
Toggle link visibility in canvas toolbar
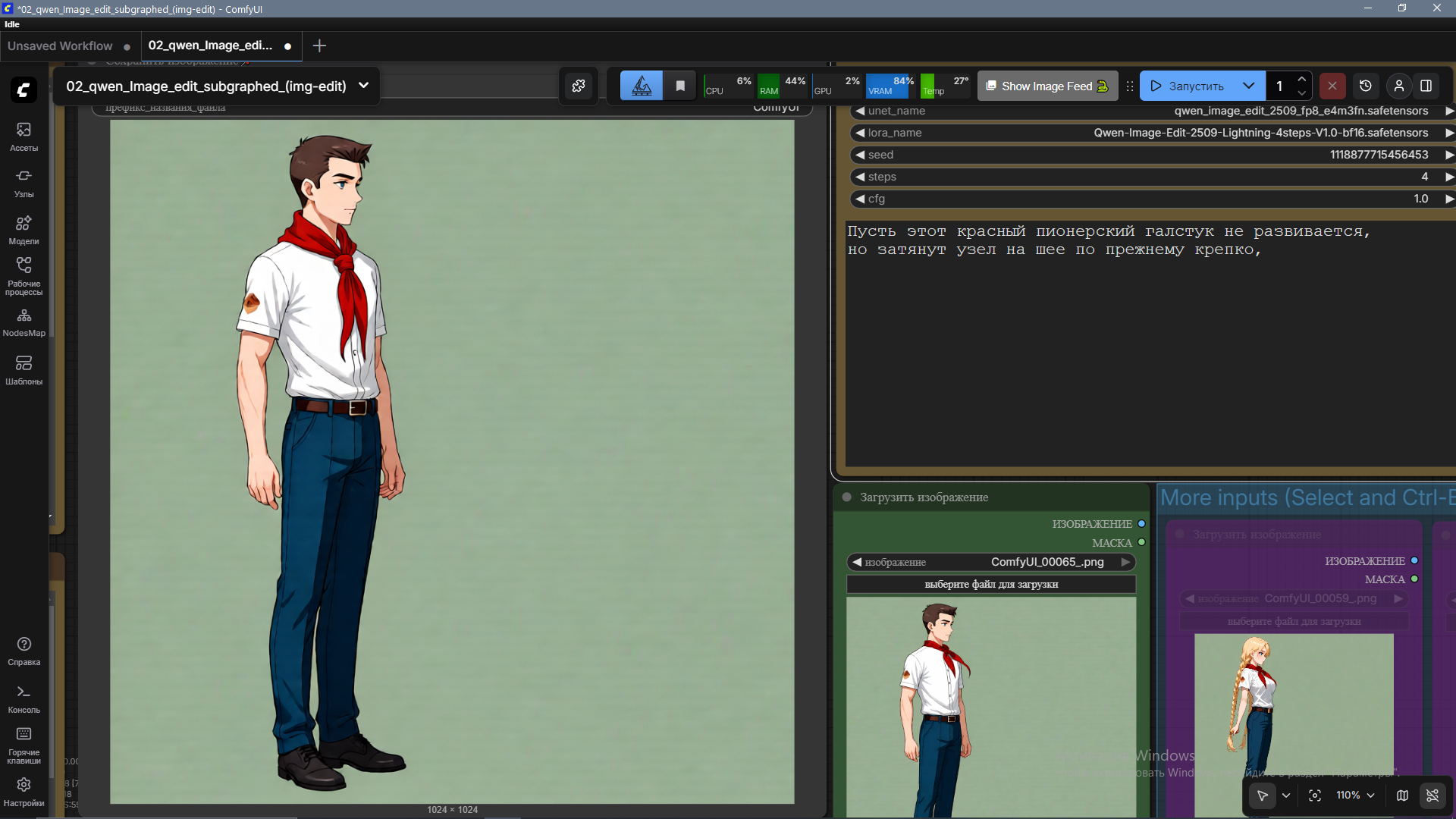click(1432, 795)
